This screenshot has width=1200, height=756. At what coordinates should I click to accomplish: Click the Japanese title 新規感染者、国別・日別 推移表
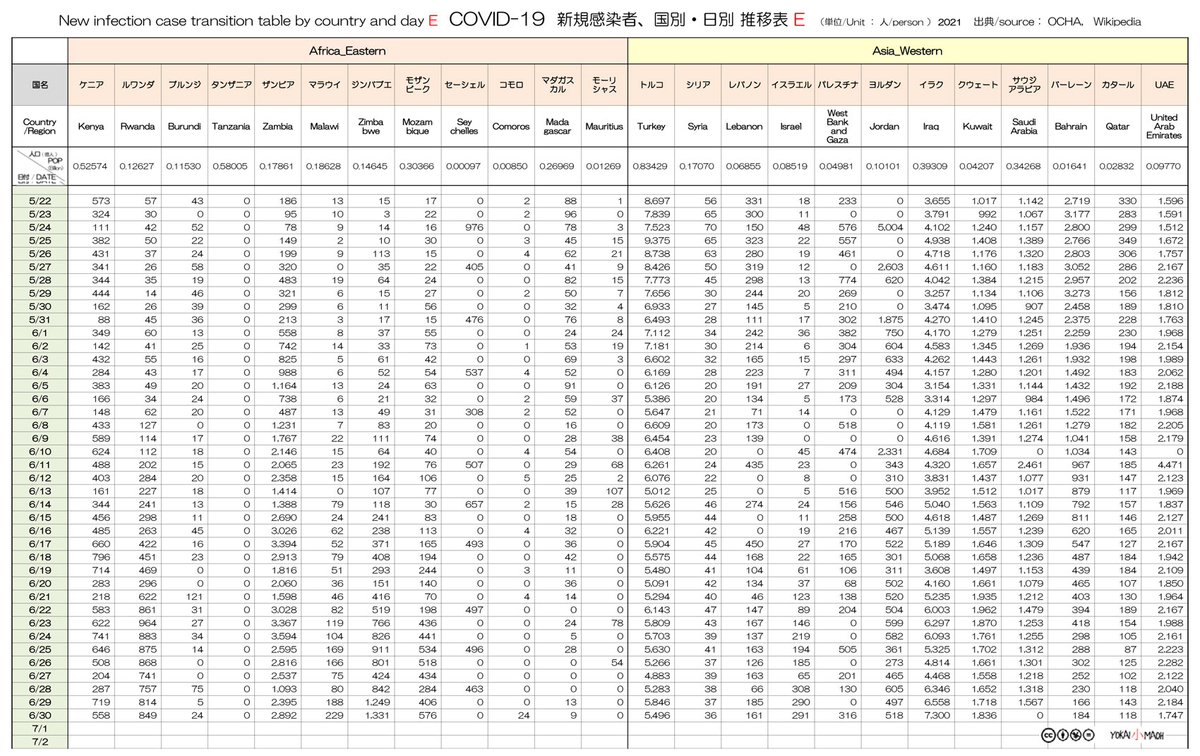tap(673, 20)
